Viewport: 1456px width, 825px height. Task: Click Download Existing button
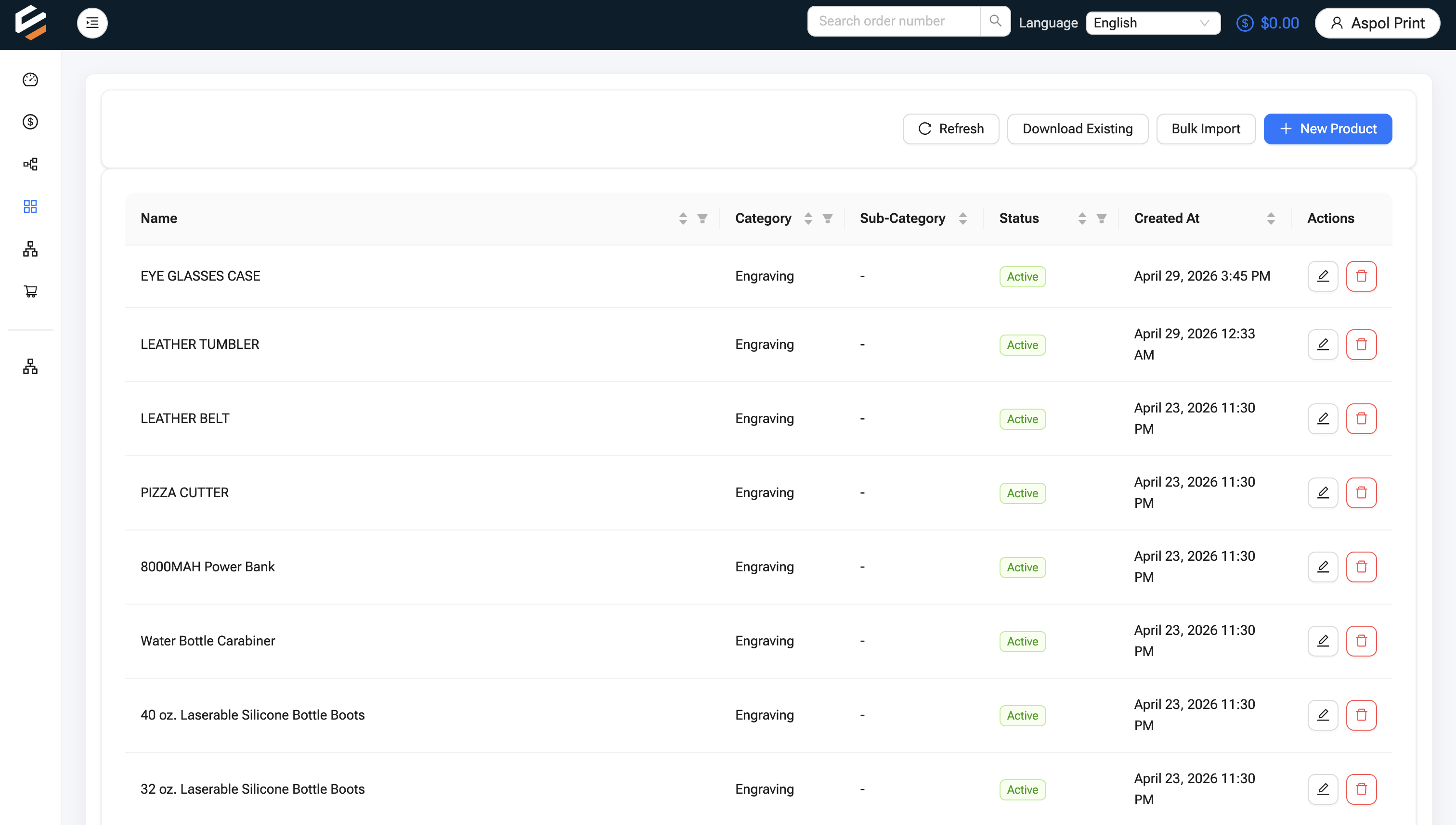click(1078, 129)
